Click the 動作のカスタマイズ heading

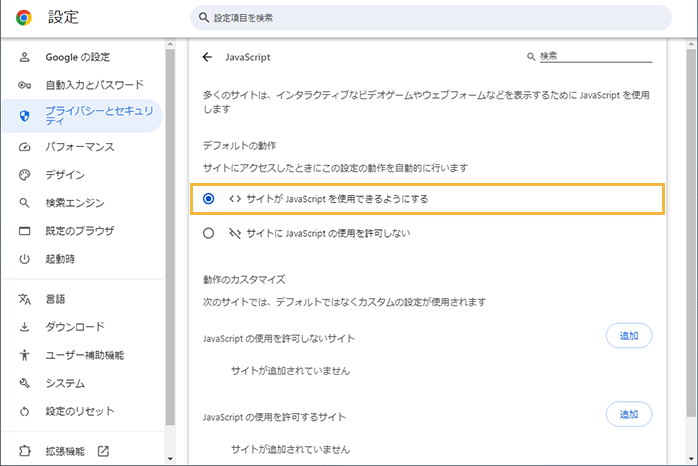(x=244, y=280)
